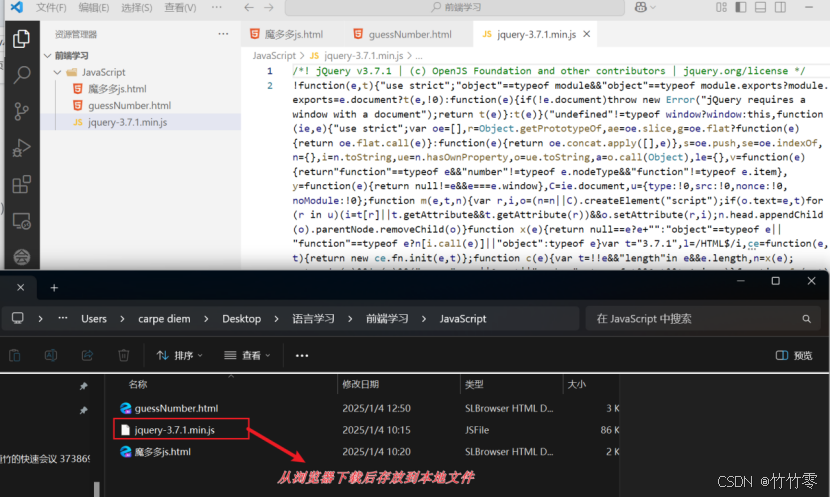Screen dimensions: 830x498
Task: Sort files by the 修改日期 column header
Action: point(360,384)
